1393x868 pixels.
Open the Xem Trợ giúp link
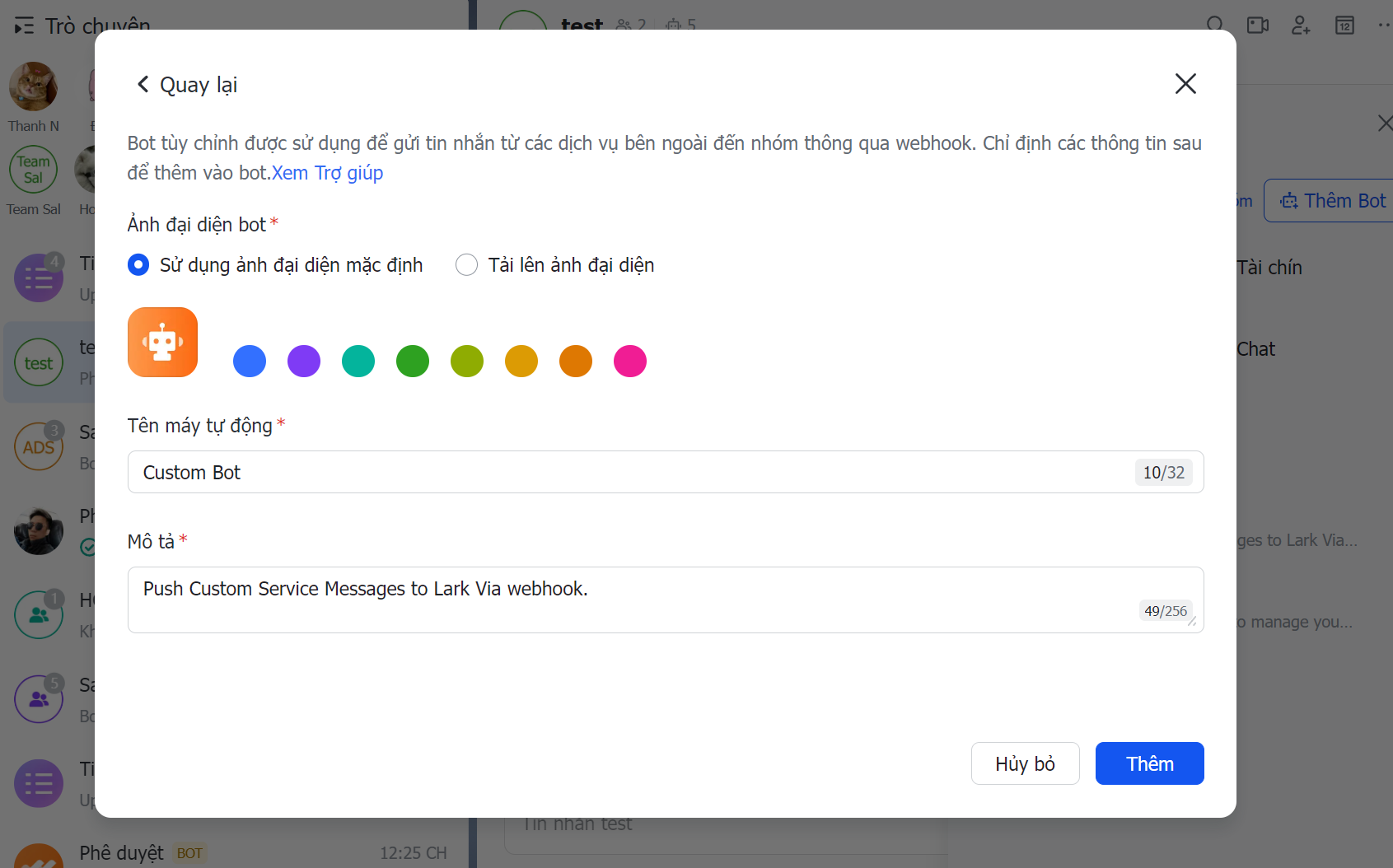pyautogui.click(x=327, y=173)
